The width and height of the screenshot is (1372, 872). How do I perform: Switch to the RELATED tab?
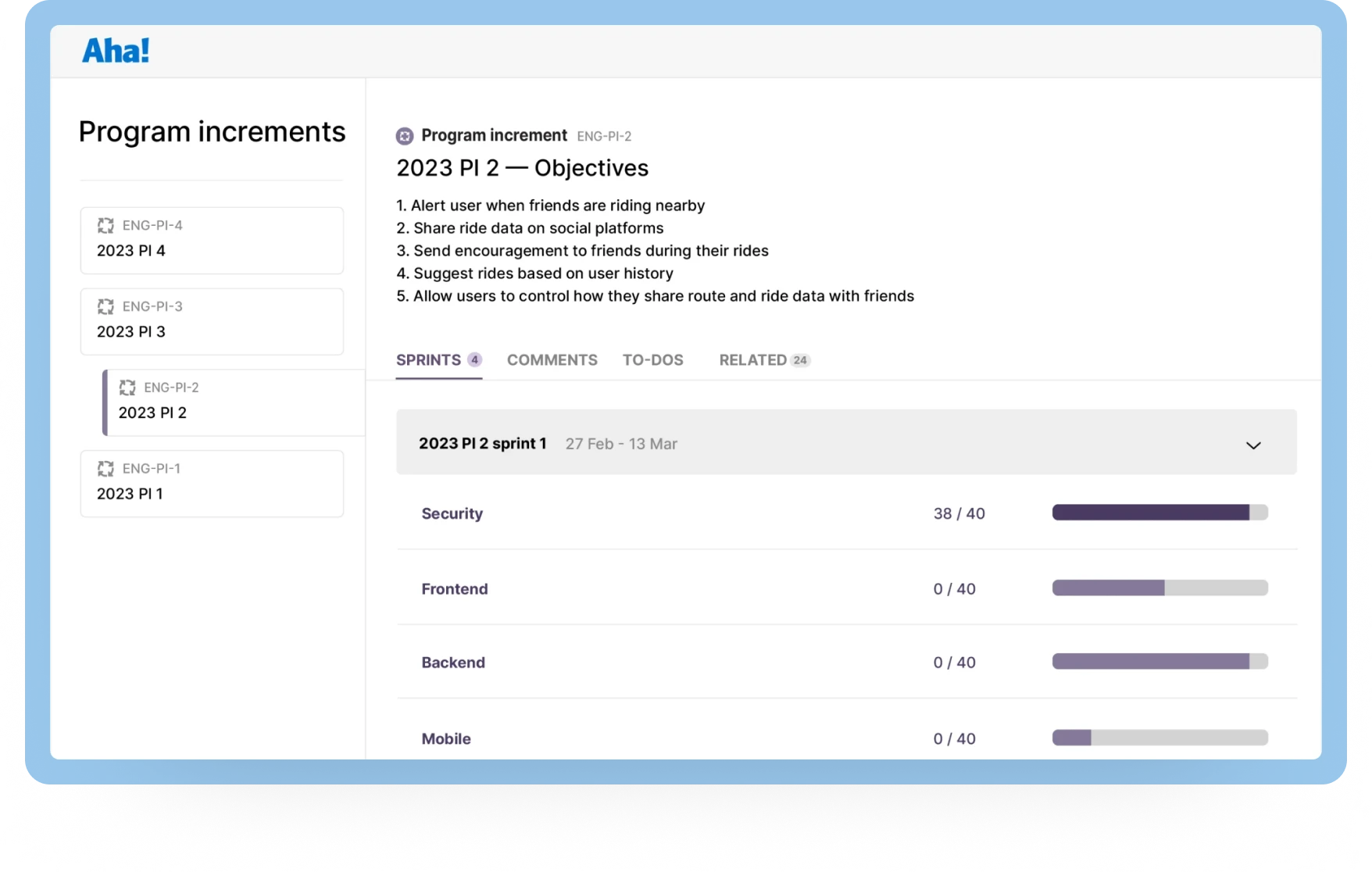point(752,359)
